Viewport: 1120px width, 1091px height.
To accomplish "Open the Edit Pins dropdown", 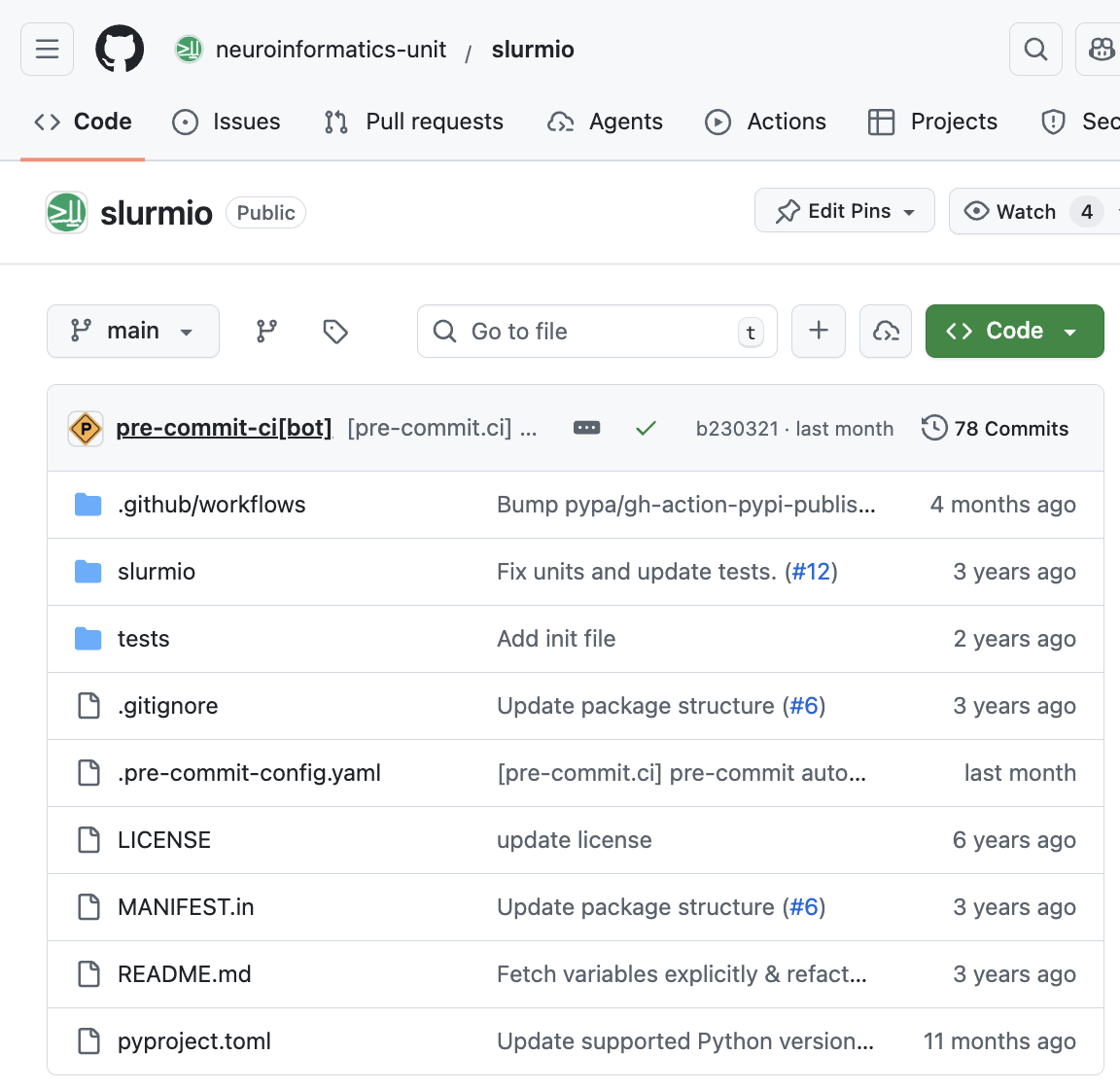I will point(844,211).
